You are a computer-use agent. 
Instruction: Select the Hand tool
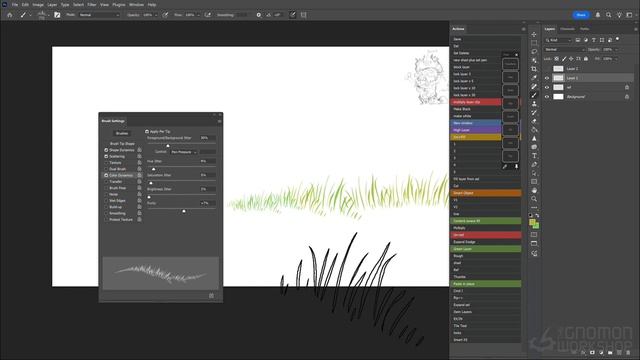(534, 190)
